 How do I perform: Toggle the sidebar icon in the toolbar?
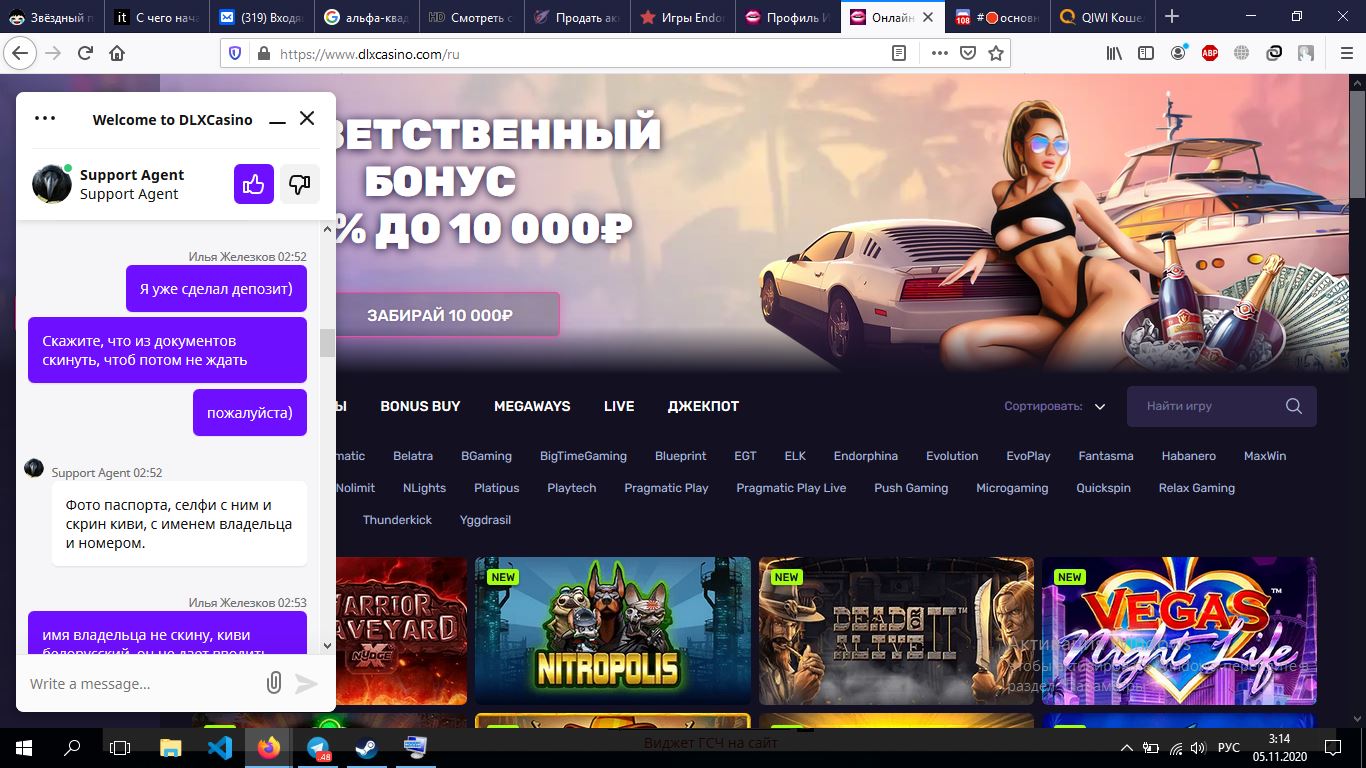(1145, 53)
